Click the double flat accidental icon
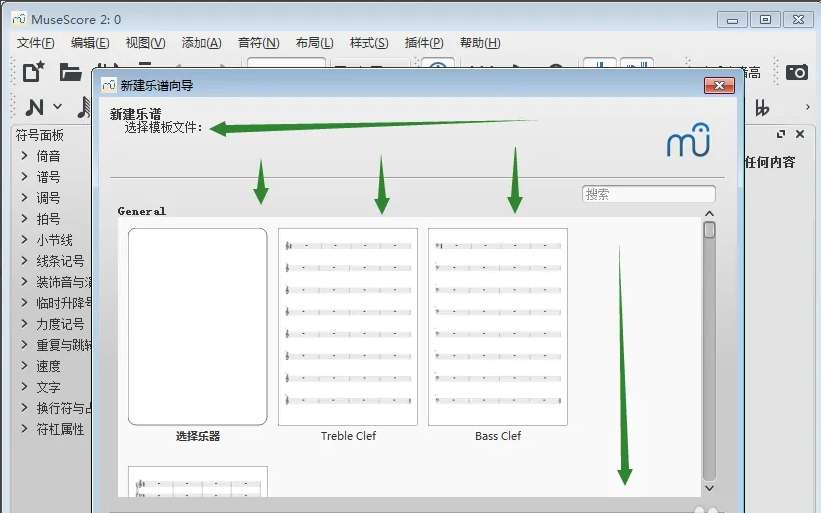 coord(762,108)
